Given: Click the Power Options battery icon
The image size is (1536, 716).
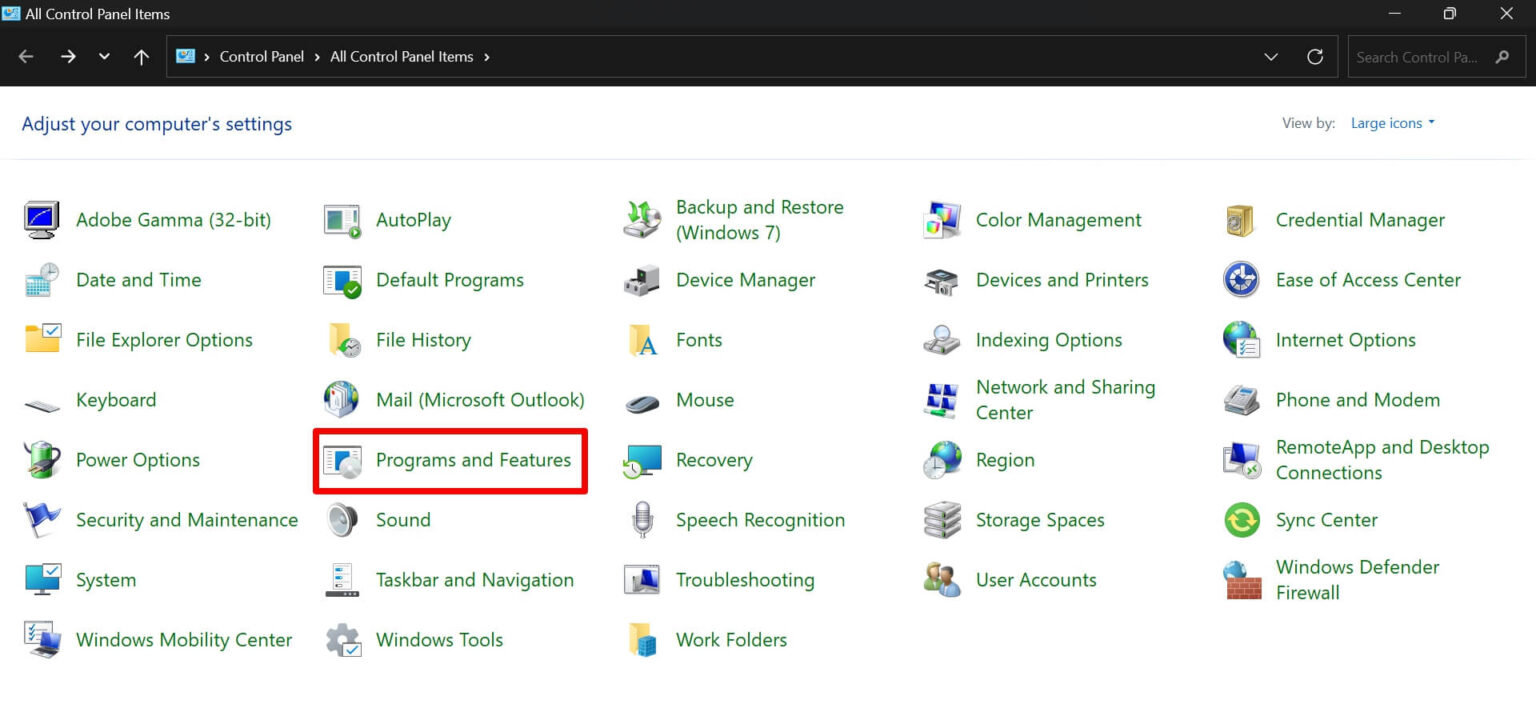Looking at the screenshot, I should pos(42,460).
